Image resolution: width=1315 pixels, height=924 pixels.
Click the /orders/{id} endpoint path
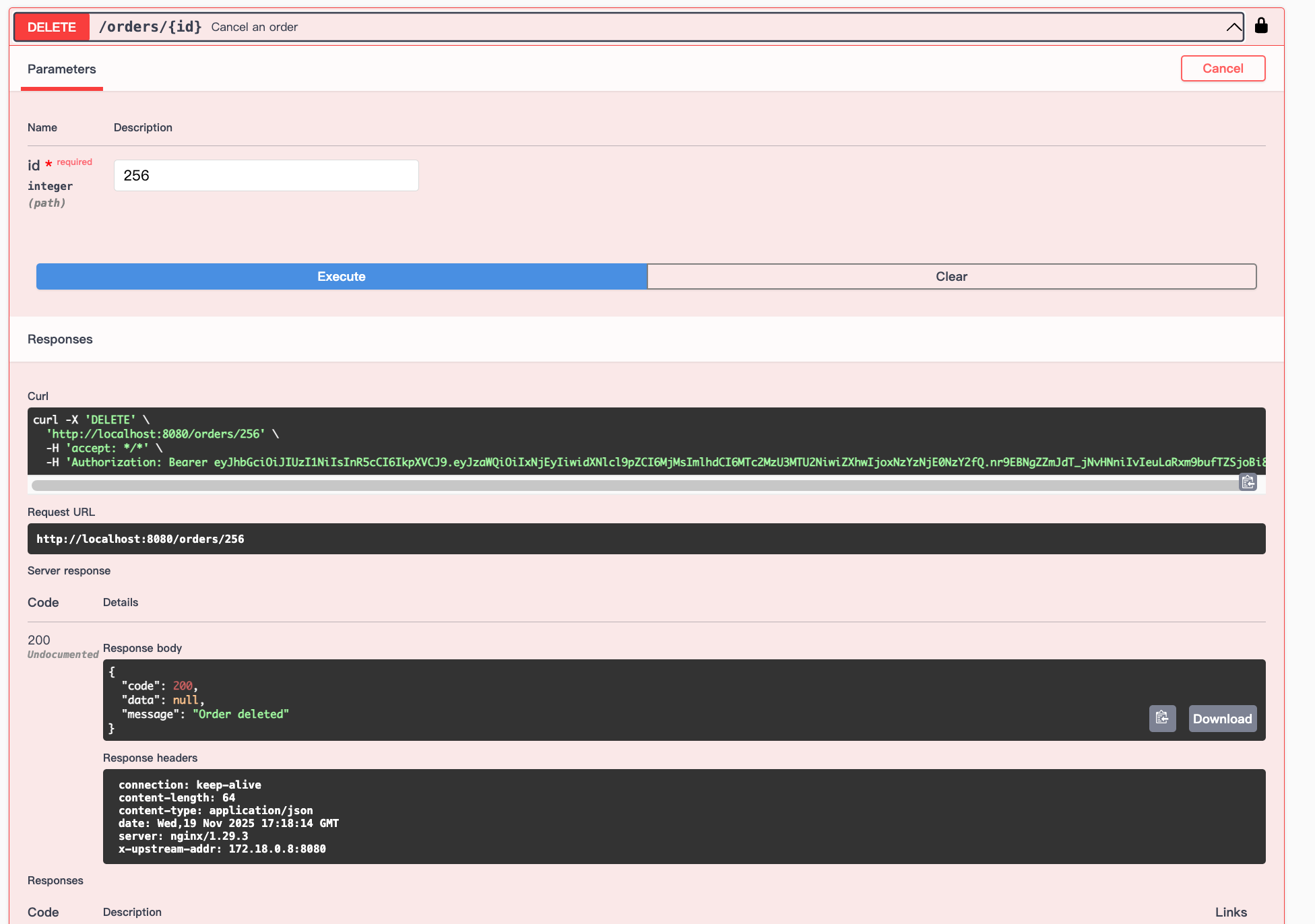(x=150, y=27)
